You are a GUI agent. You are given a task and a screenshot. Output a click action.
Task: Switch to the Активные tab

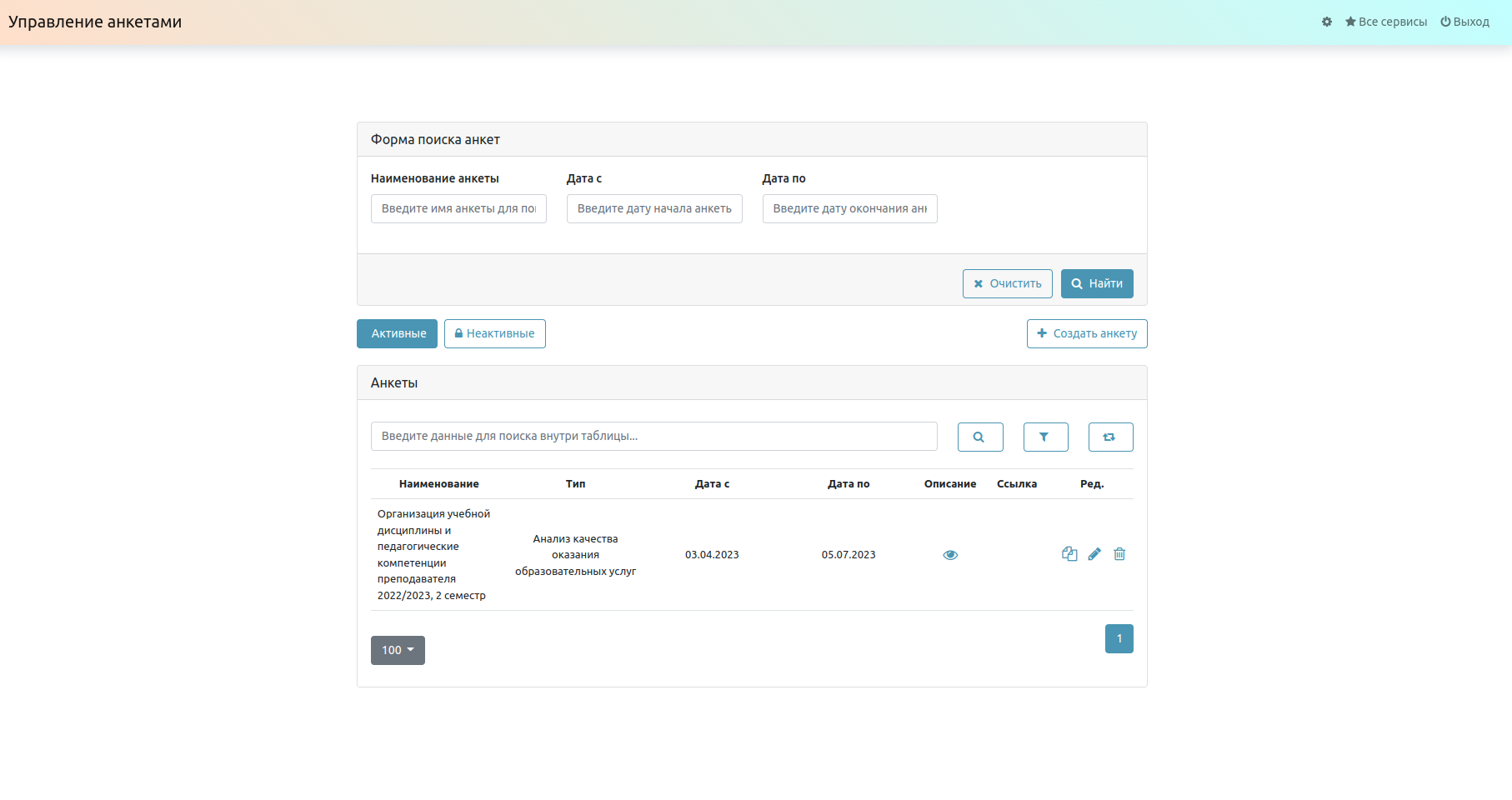397,333
